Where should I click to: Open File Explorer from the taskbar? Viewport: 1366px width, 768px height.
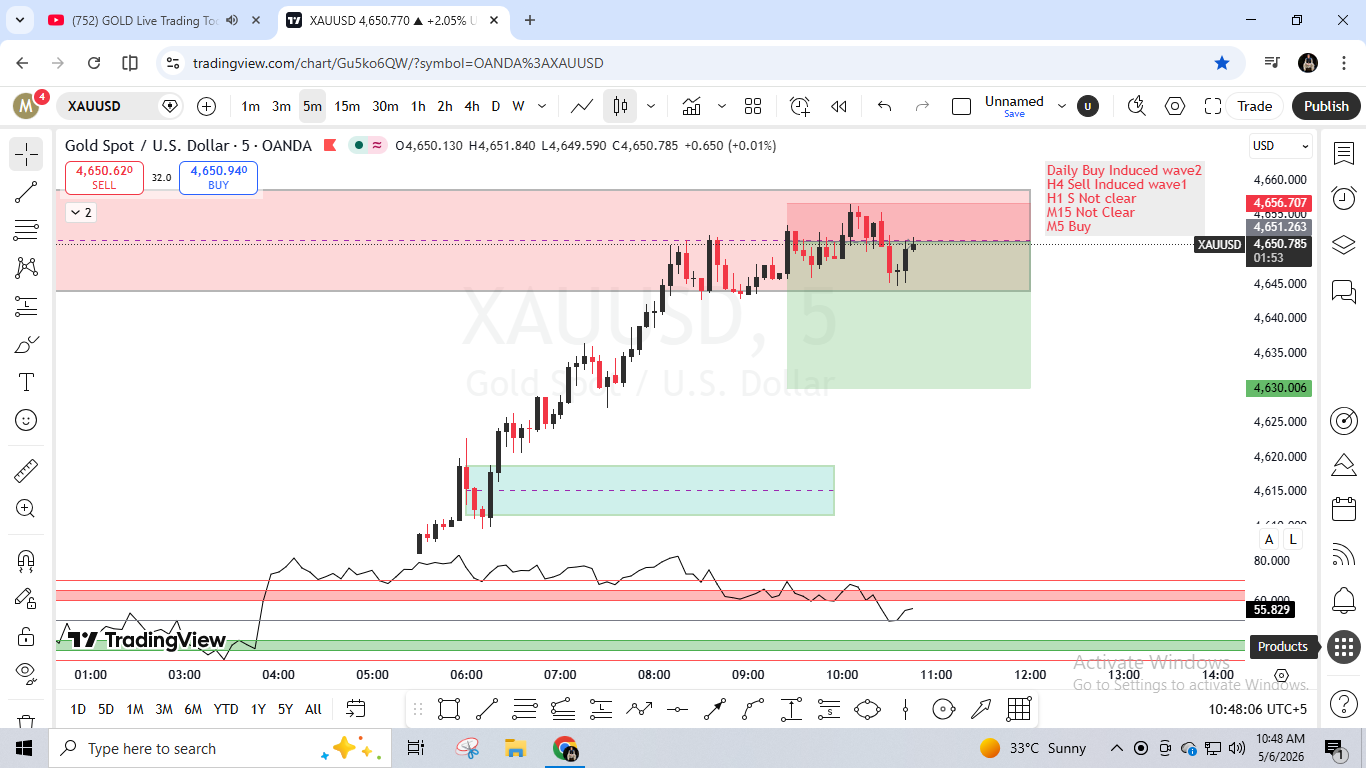tap(516, 748)
